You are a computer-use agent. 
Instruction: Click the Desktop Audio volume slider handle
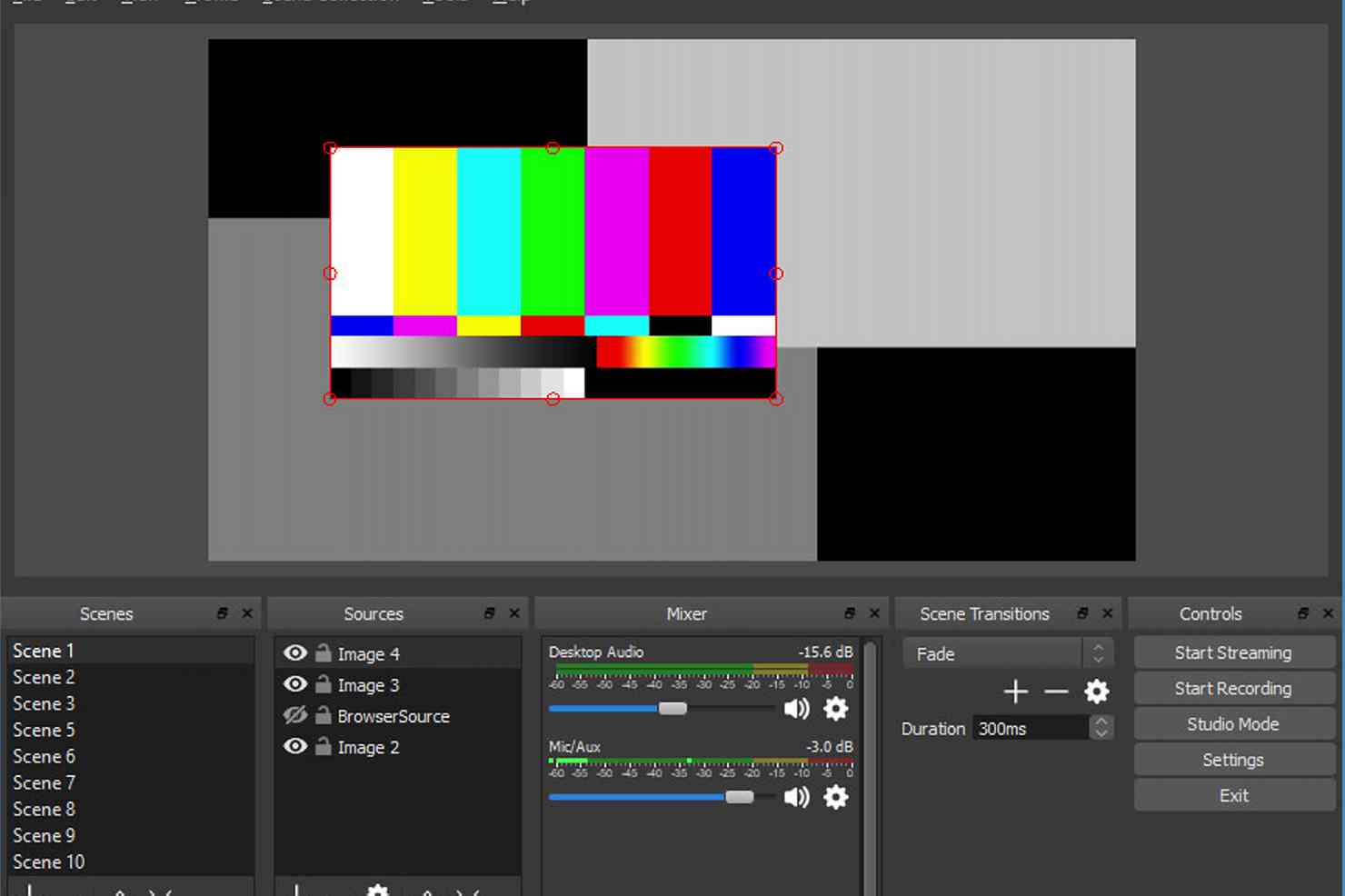click(x=672, y=709)
